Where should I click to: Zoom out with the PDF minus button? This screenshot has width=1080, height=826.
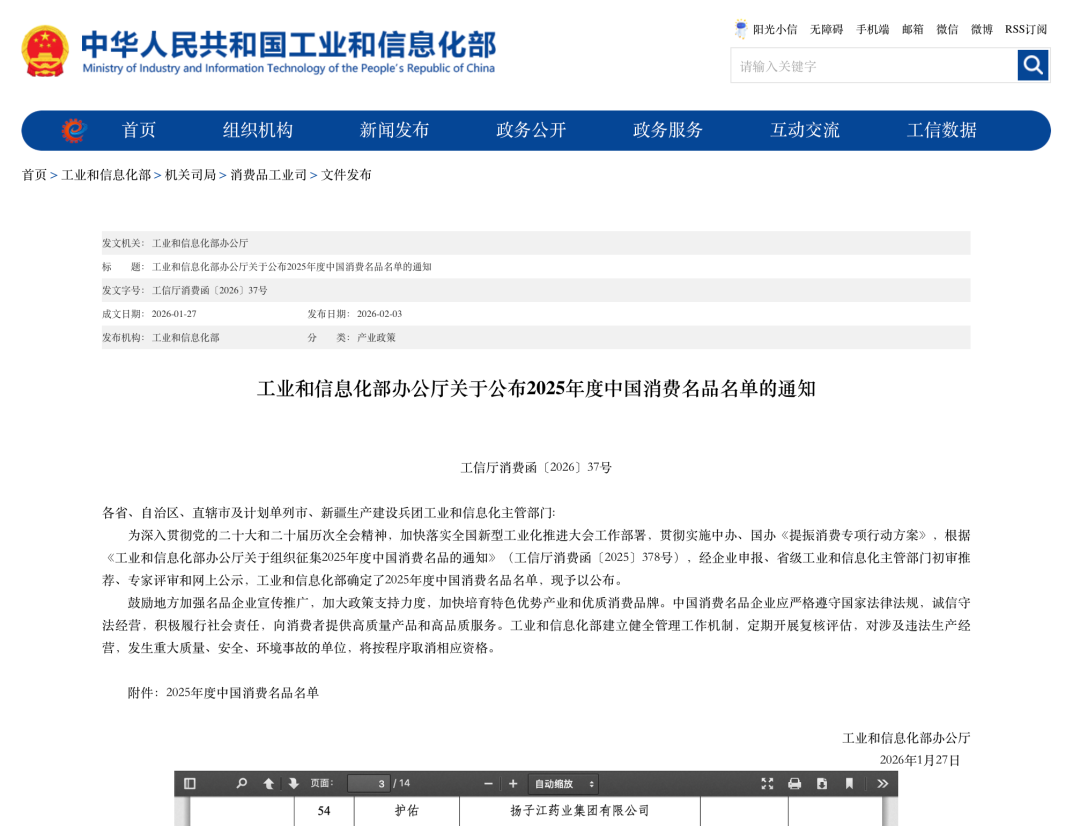coord(488,784)
